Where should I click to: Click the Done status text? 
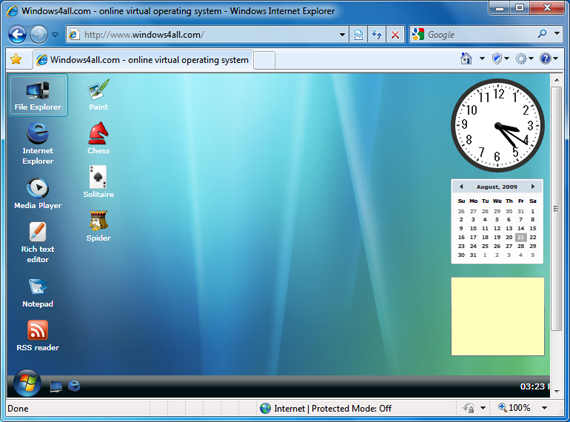(x=18, y=409)
